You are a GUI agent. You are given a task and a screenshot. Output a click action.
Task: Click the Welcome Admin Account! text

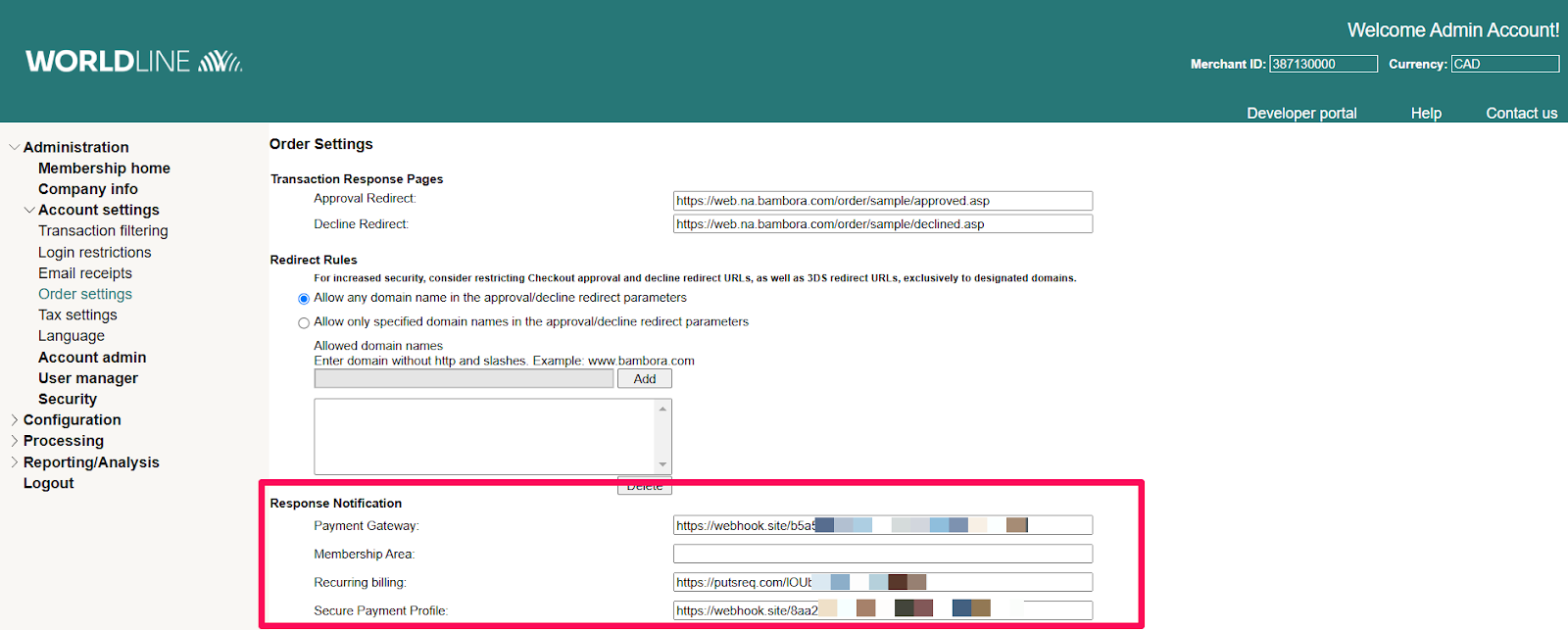click(x=1453, y=30)
